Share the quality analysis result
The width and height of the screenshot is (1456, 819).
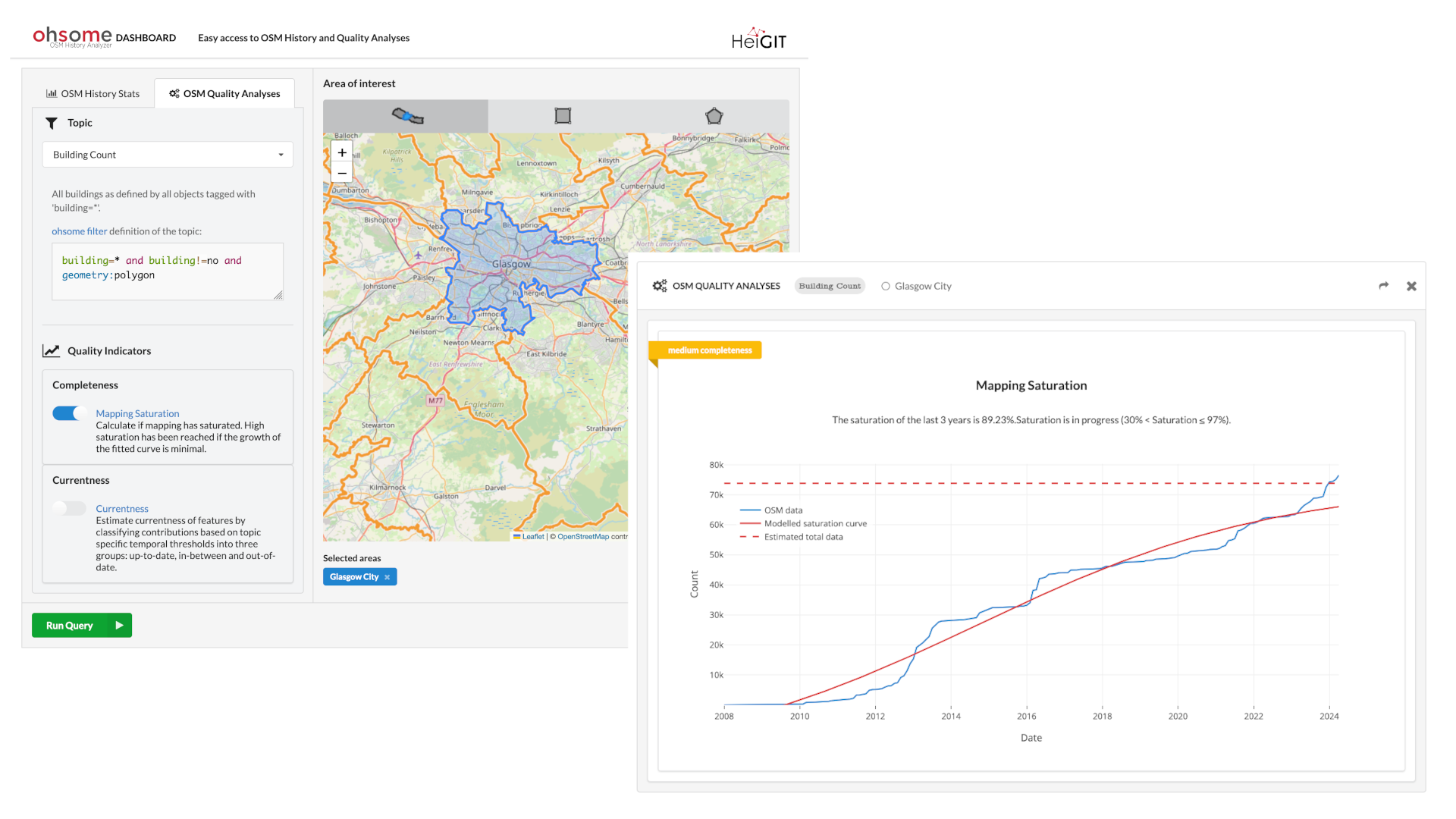click(x=1384, y=286)
